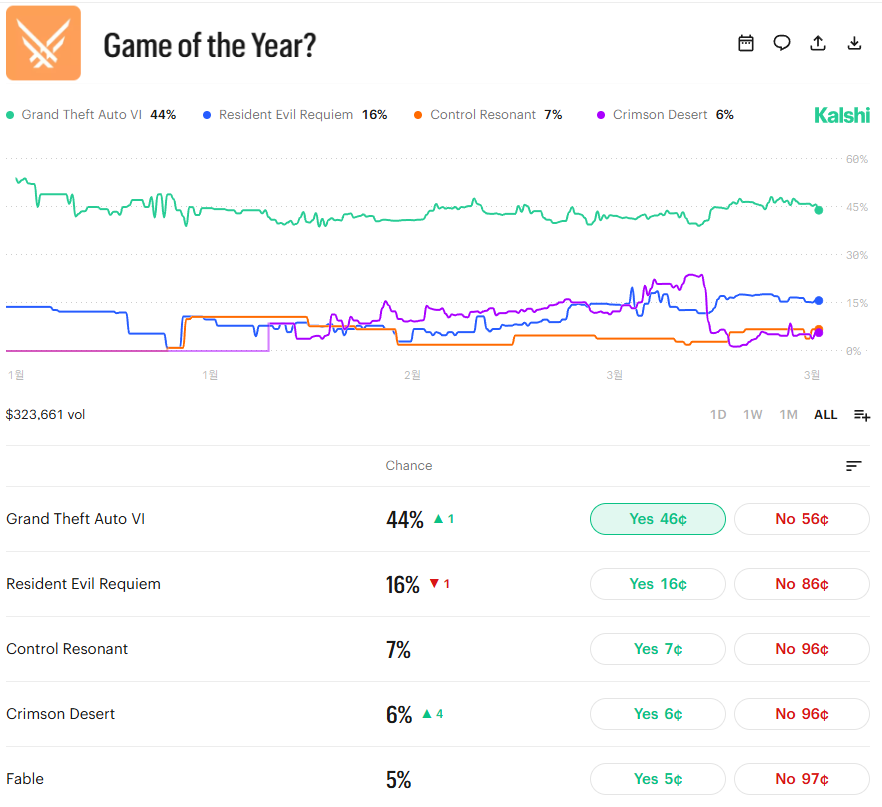Click the share upload icon

click(x=818, y=43)
